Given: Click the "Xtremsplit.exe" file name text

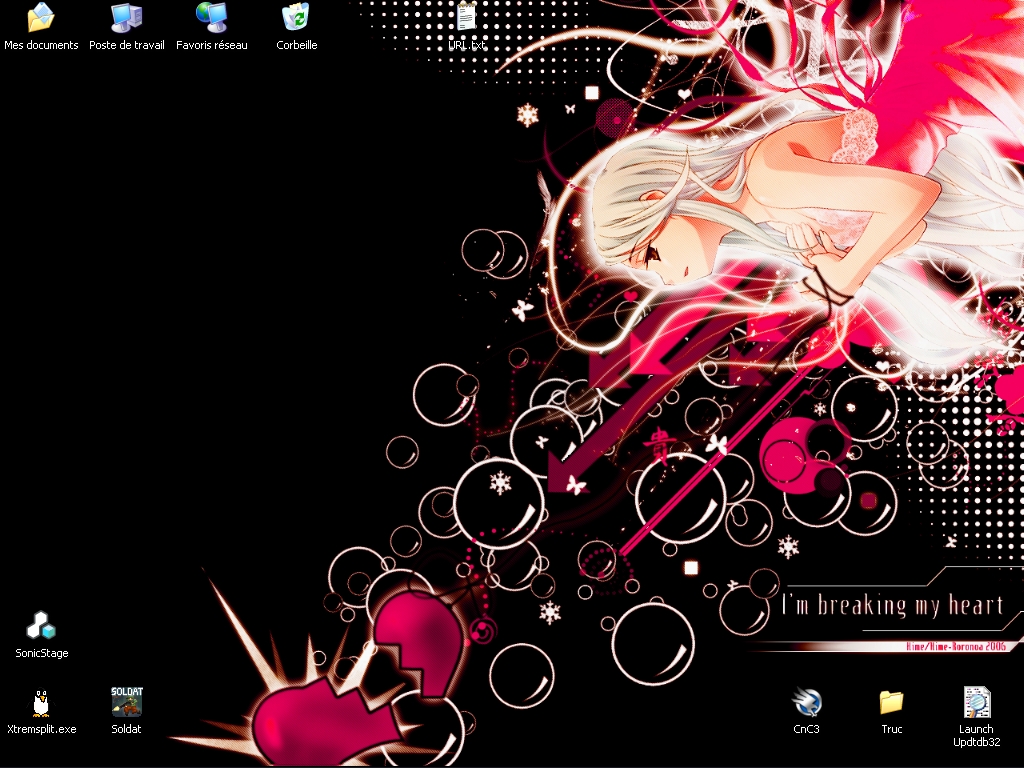Looking at the screenshot, I should coord(42,729).
